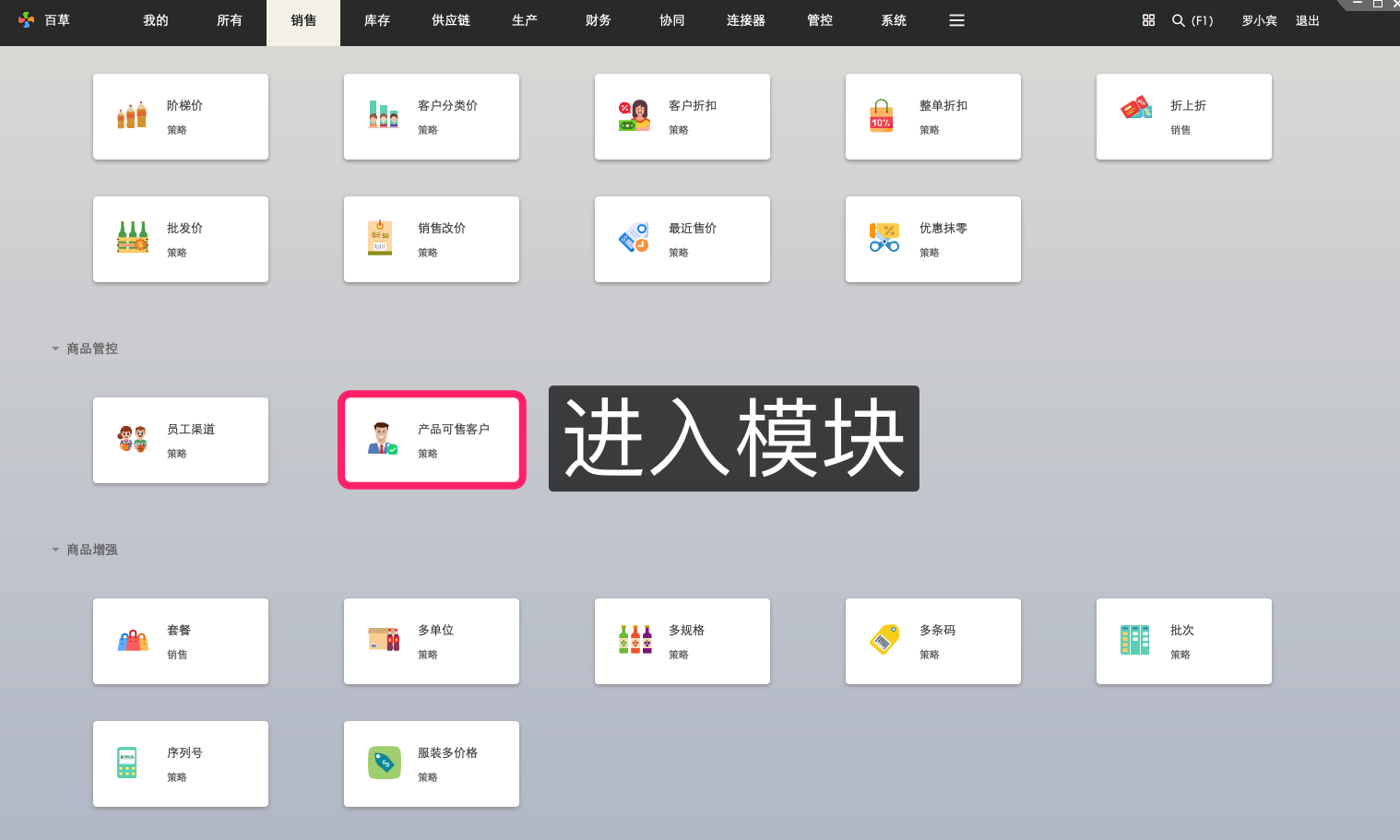Go to the 供应链 tab
The height and width of the screenshot is (840, 1400).
pyautogui.click(x=451, y=20)
